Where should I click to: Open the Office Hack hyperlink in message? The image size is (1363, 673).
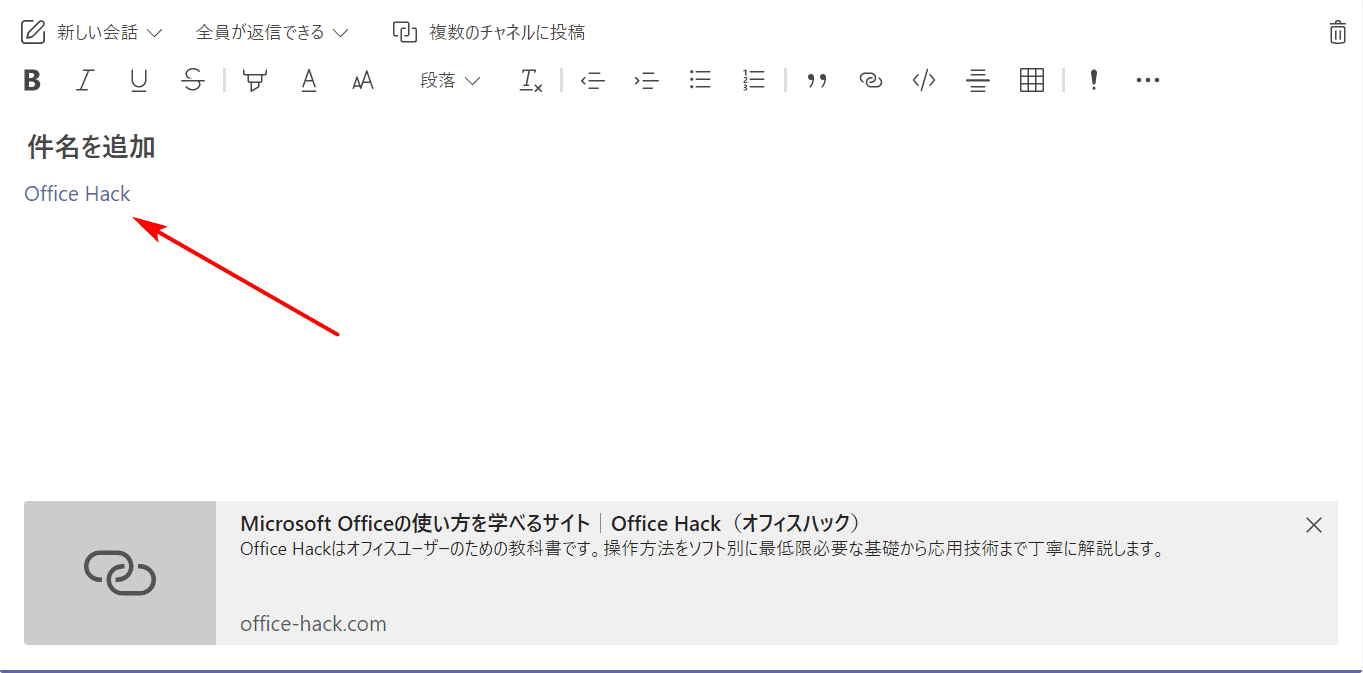(x=78, y=194)
